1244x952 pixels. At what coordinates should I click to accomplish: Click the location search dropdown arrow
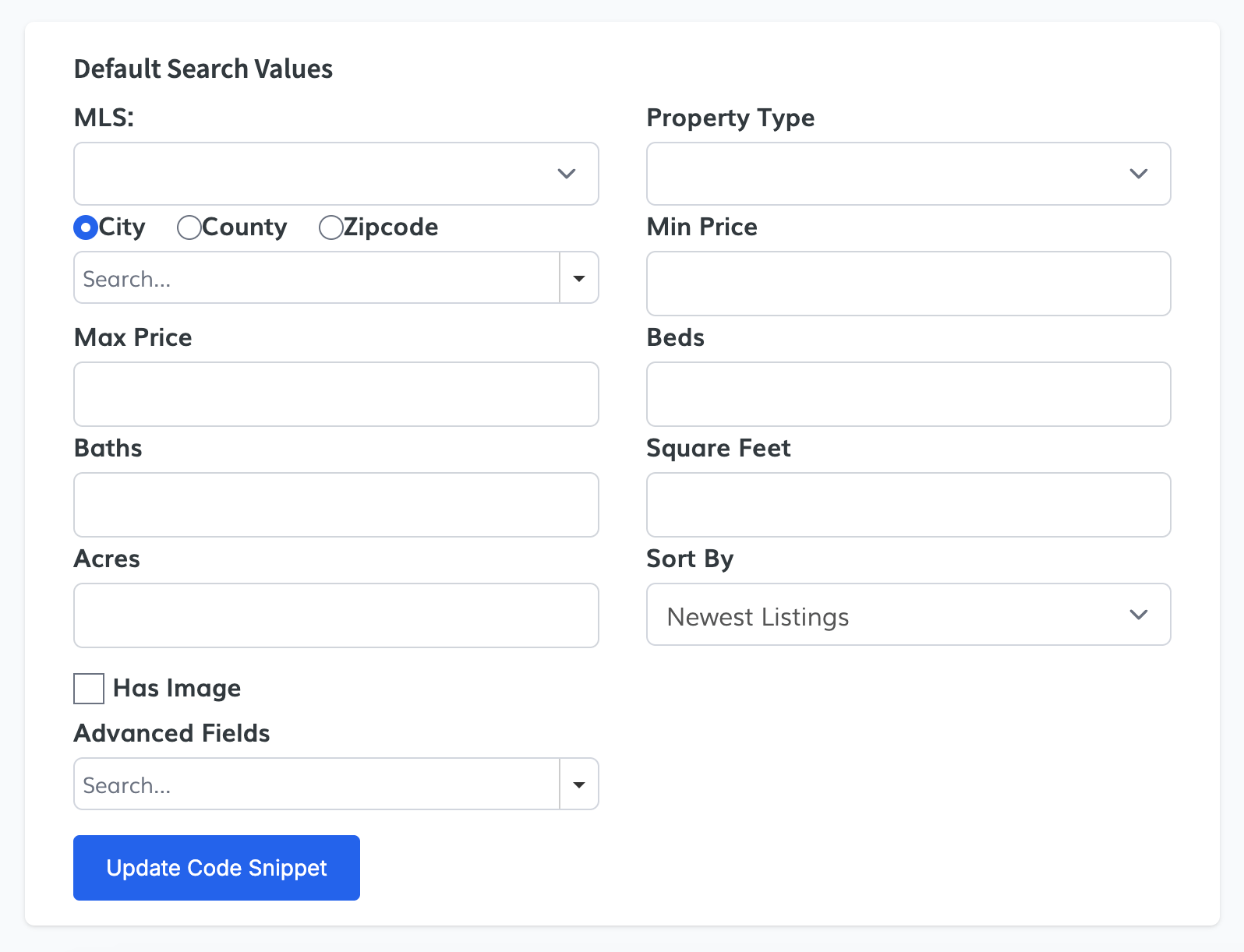(x=579, y=278)
